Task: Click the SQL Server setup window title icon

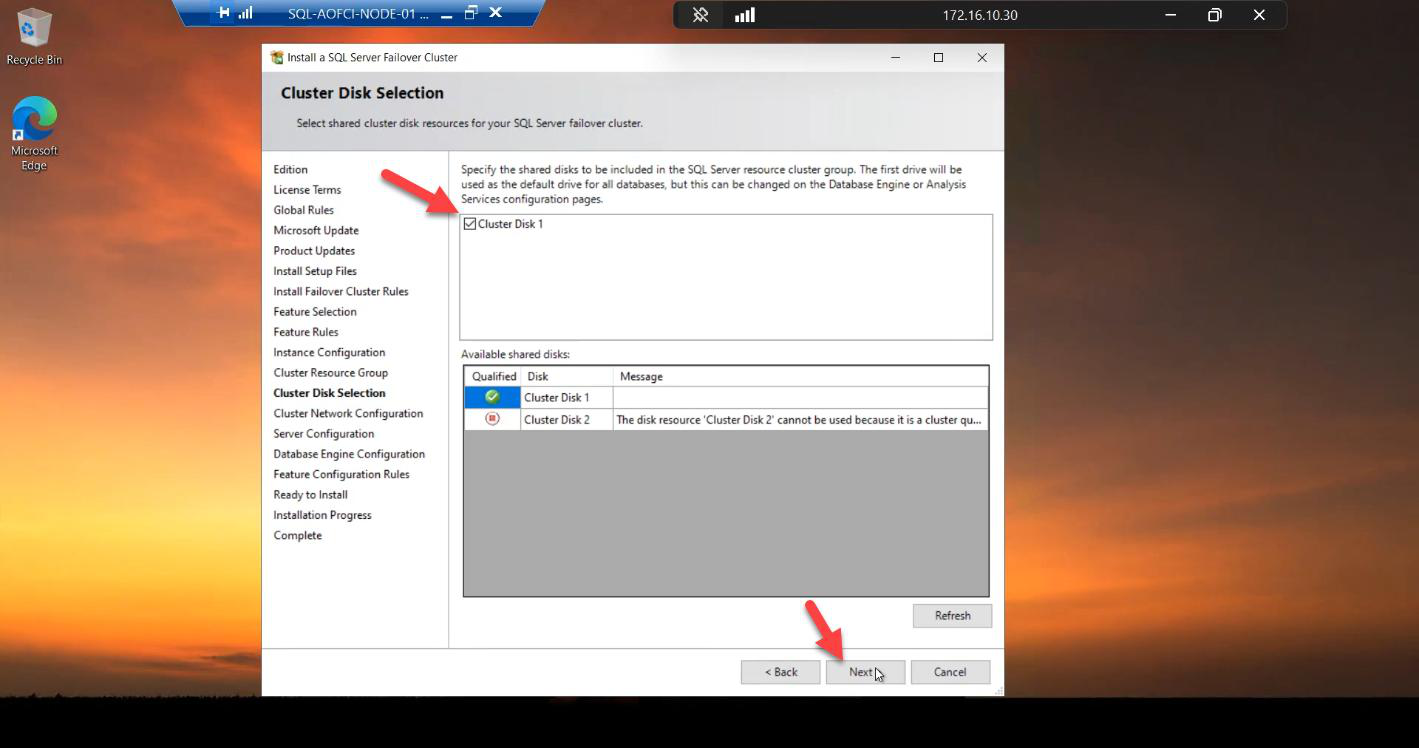Action: (277, 57)
